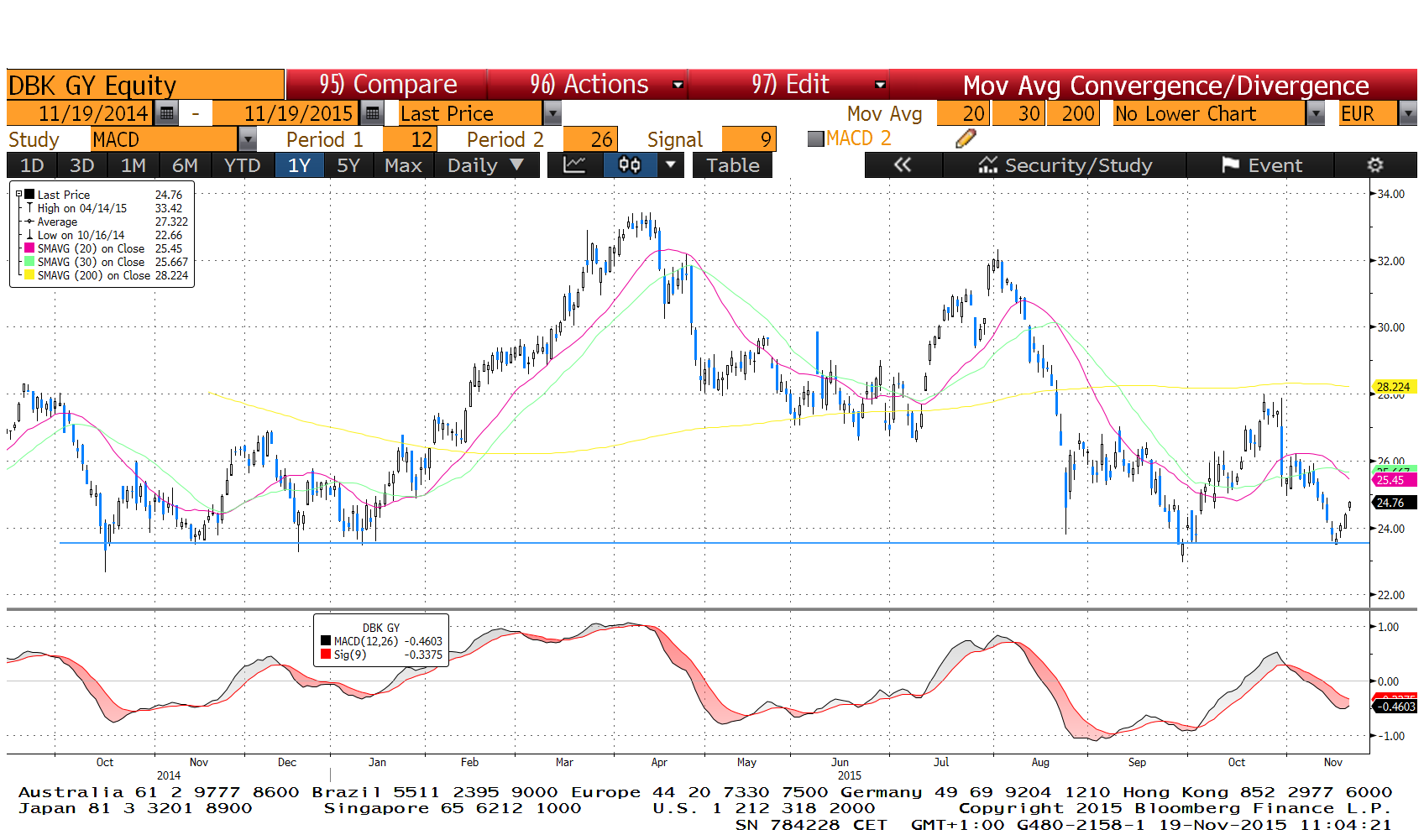Click the end date 11/19/2015 field
The height and width of the screenshot is (840, 1424).
(x=286, y=113)
